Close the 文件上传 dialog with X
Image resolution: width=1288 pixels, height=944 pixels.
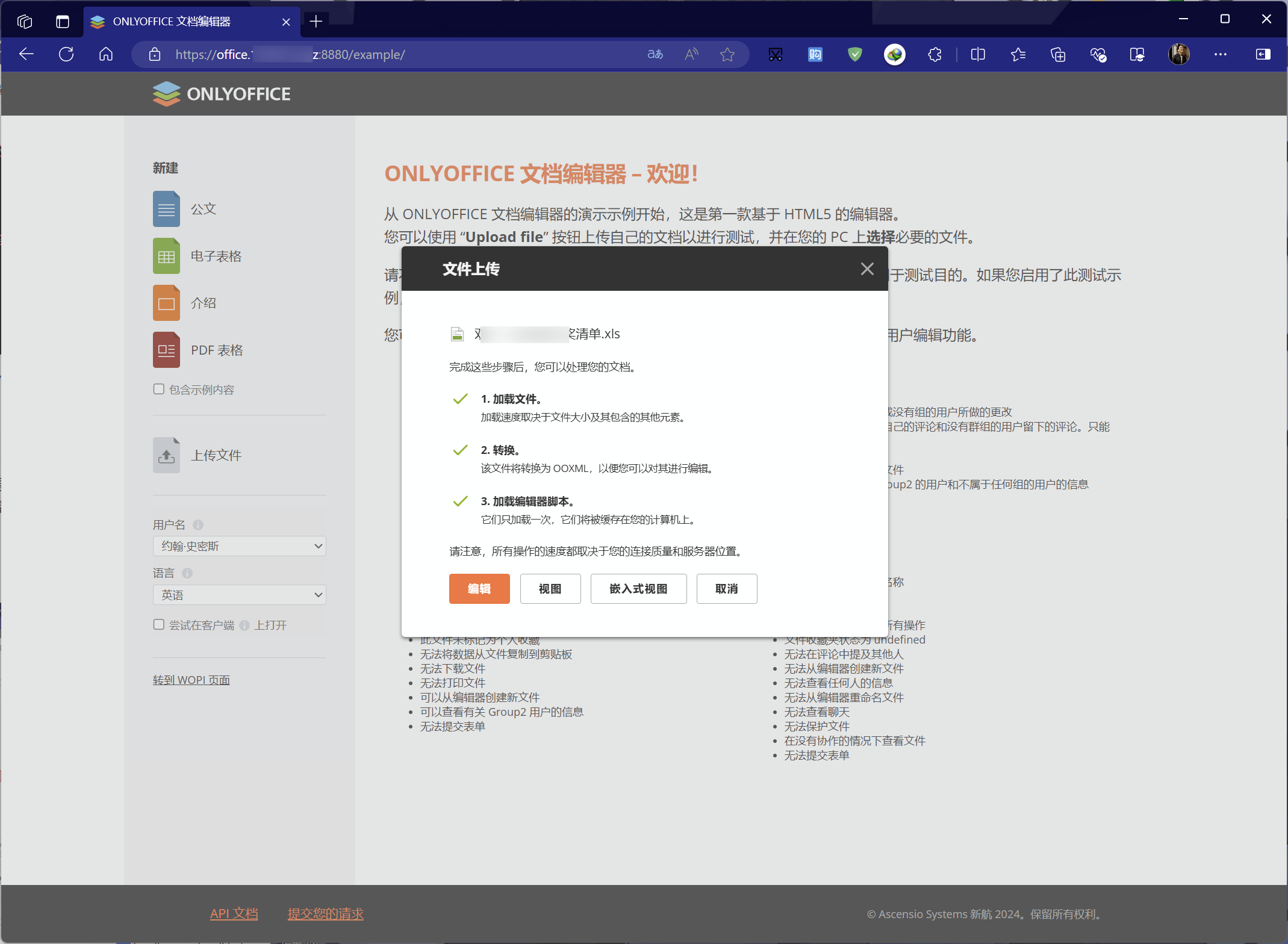[867, 269]
